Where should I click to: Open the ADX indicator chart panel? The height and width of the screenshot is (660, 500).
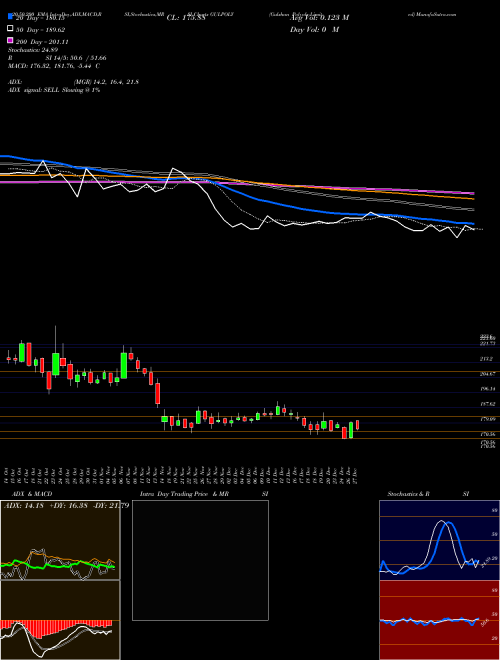(x=60, y=540)
